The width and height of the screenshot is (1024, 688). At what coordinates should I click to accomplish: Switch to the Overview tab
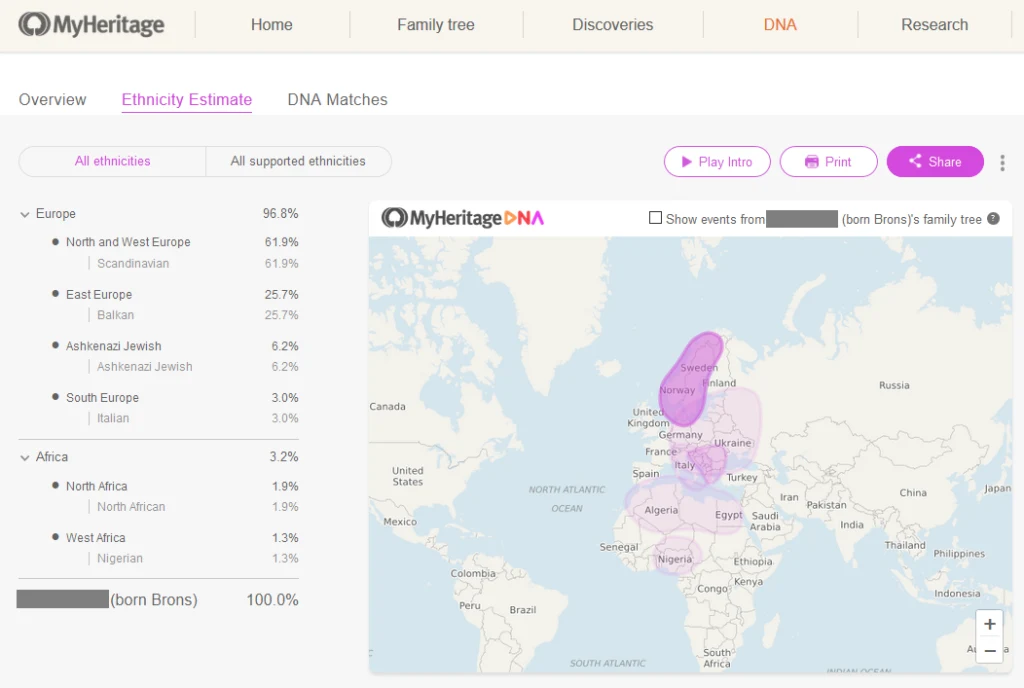click(52, 99)
